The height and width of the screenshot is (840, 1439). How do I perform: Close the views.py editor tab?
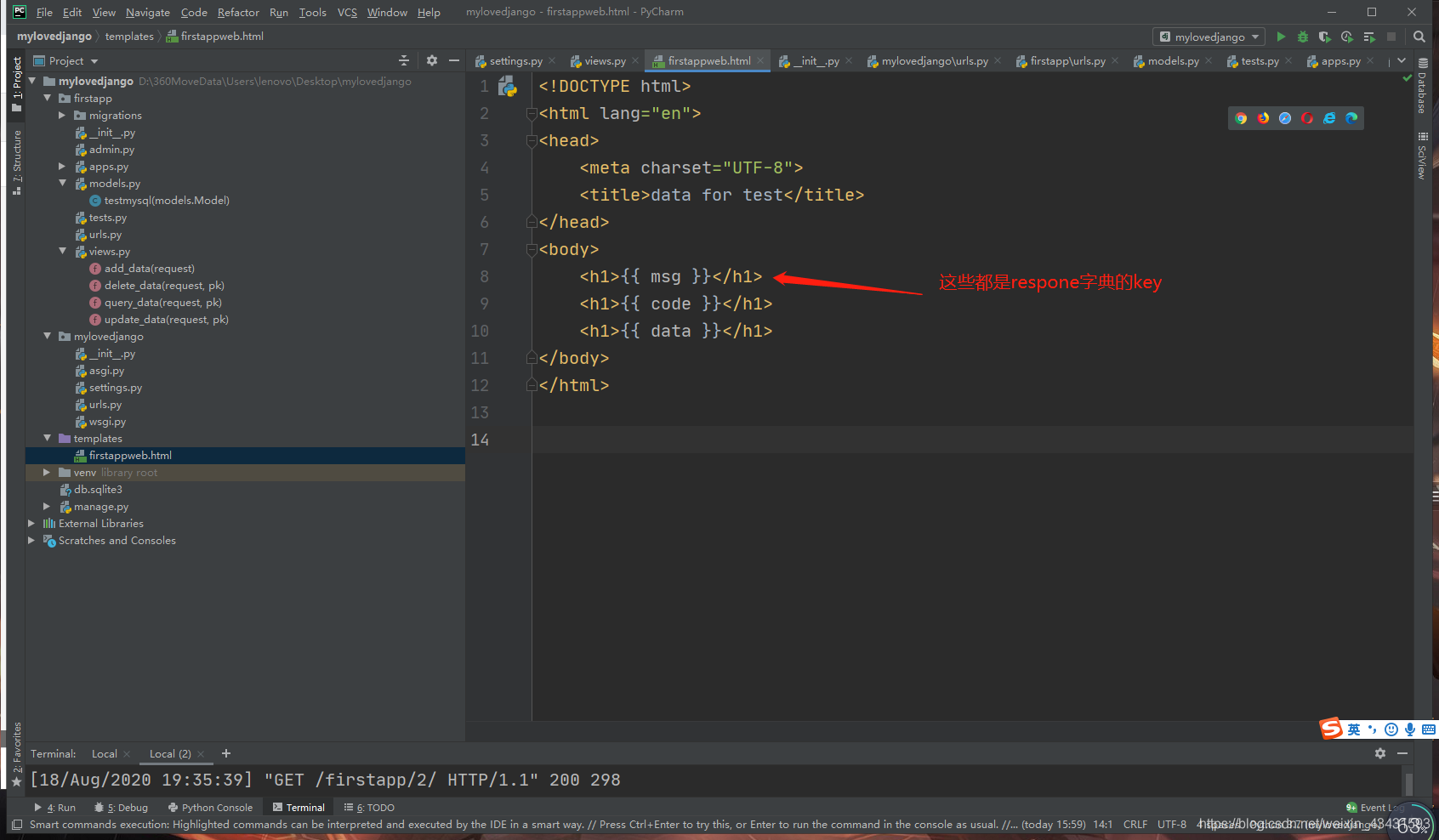[635, 60]
